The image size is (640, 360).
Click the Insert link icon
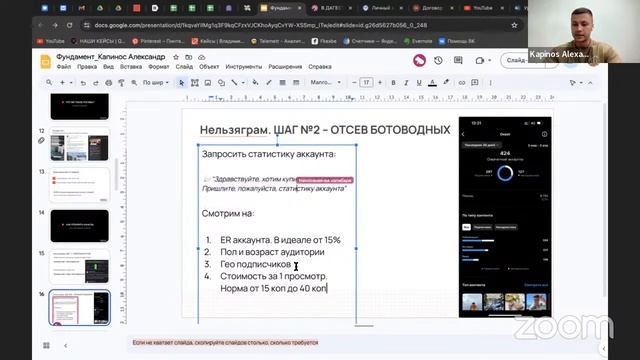pyautogui.click(x=462, y=83)
